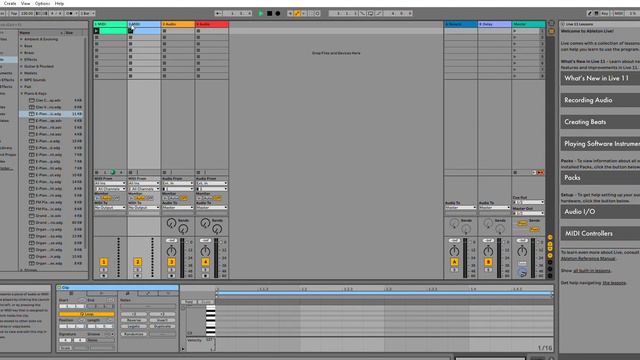640x360 pixels.
Task: Toggle track 3 activator button
Action: 171,262
